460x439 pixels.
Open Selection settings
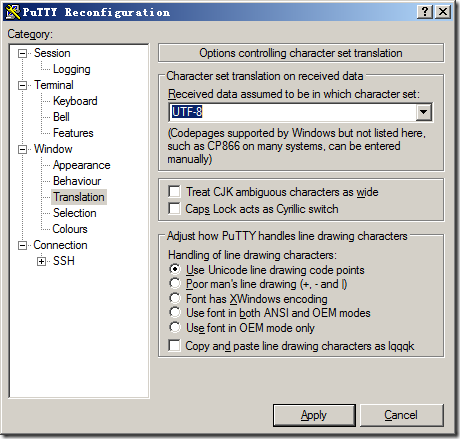click(75, 213)
